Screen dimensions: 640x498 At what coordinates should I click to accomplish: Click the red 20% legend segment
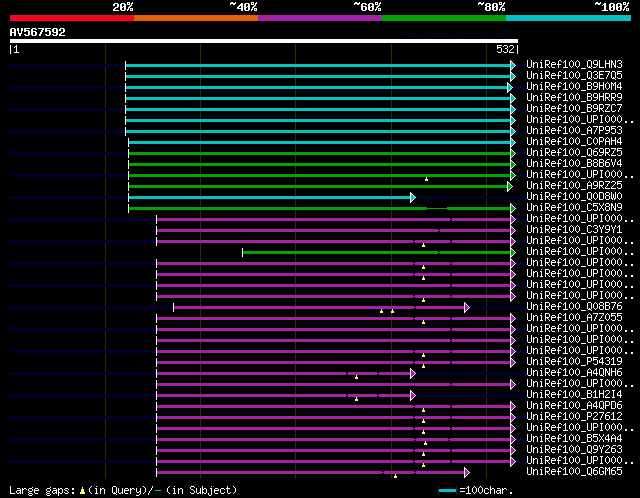pos(72,18)
